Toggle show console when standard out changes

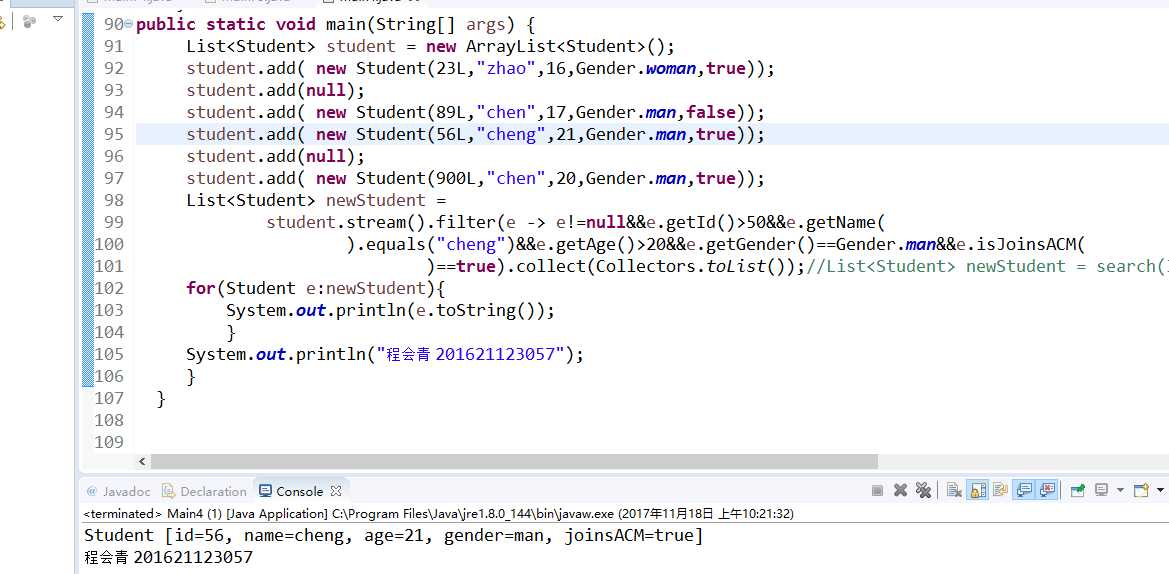pos(1024,491)
